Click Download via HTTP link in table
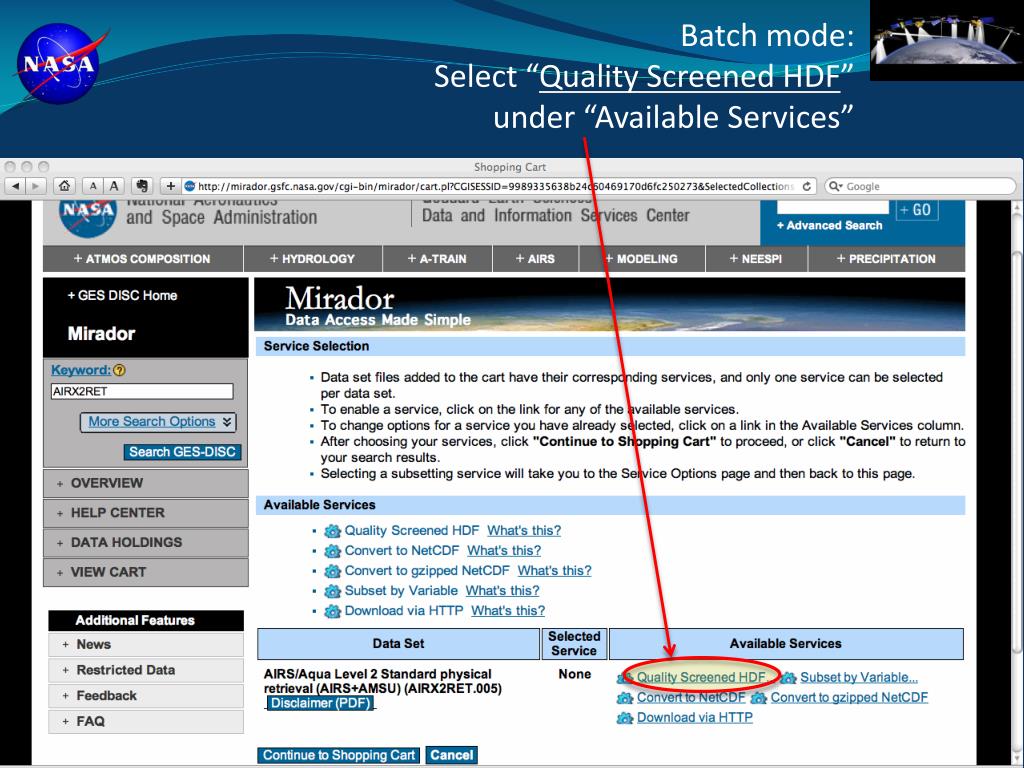The height and width of the screenshot is (768, 1024). point(695,718)
